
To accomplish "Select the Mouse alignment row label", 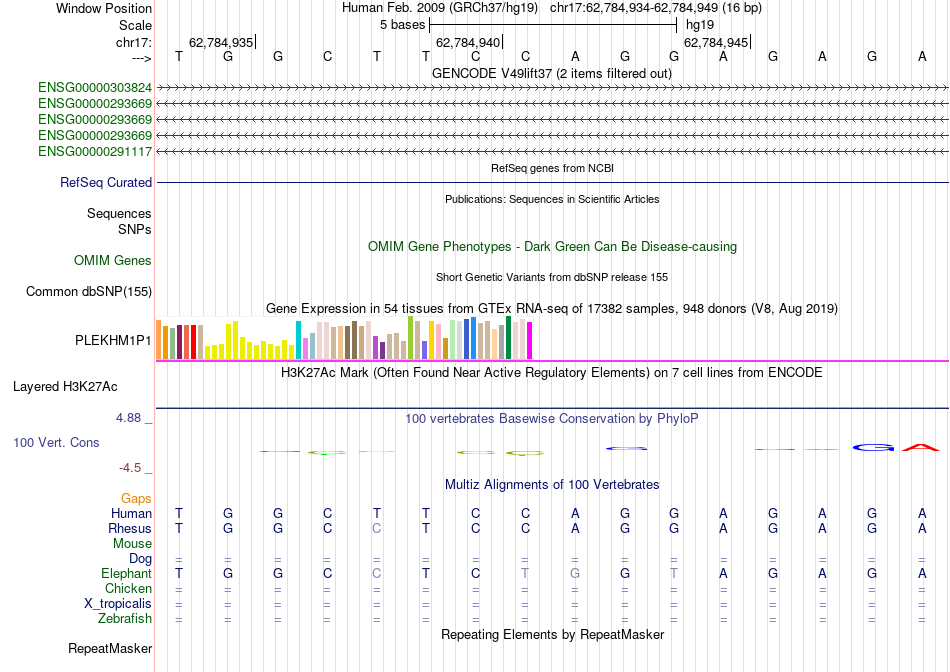I will point(132,544).
